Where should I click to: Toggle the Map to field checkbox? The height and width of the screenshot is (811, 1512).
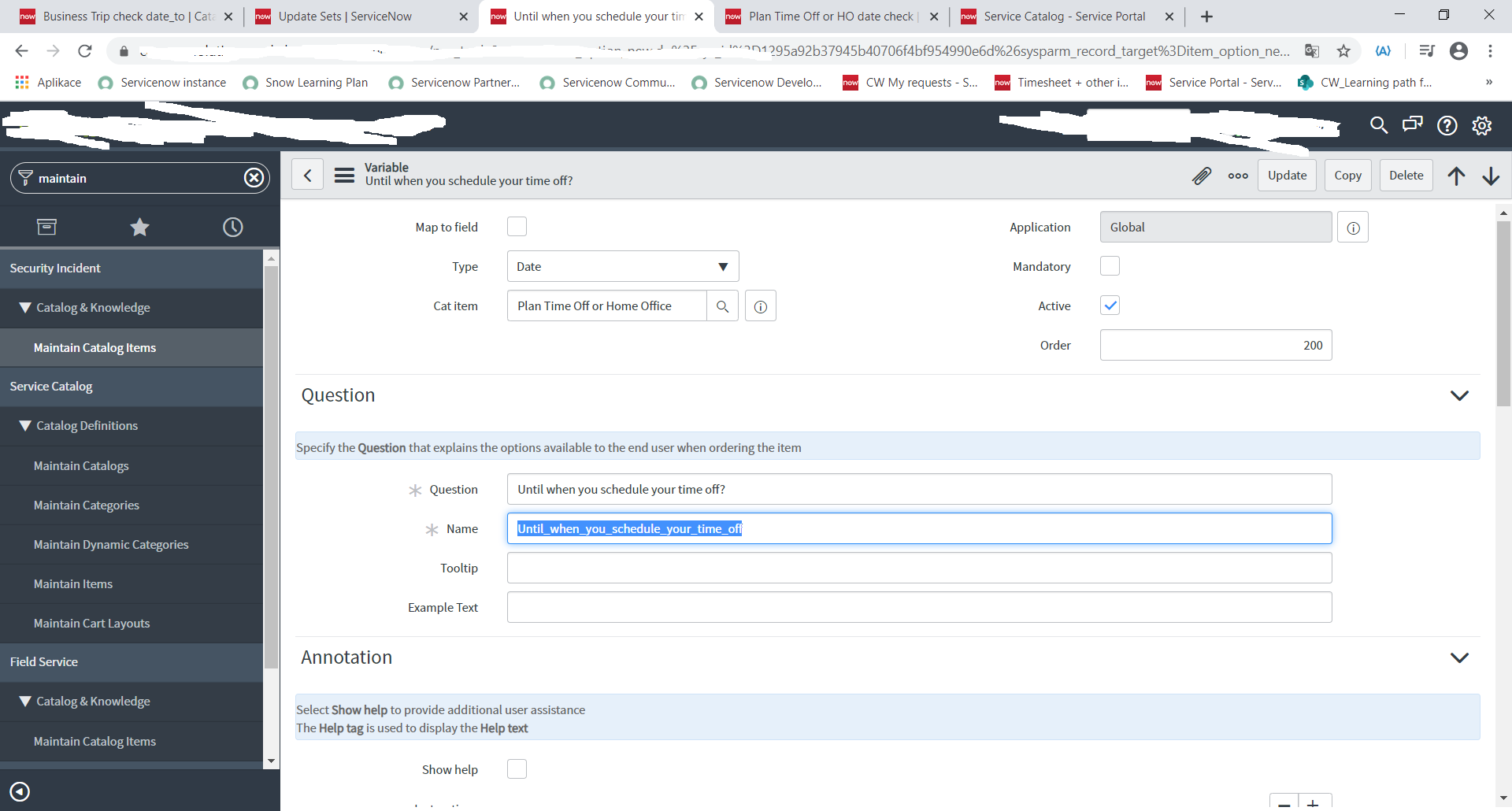[517, 227]
